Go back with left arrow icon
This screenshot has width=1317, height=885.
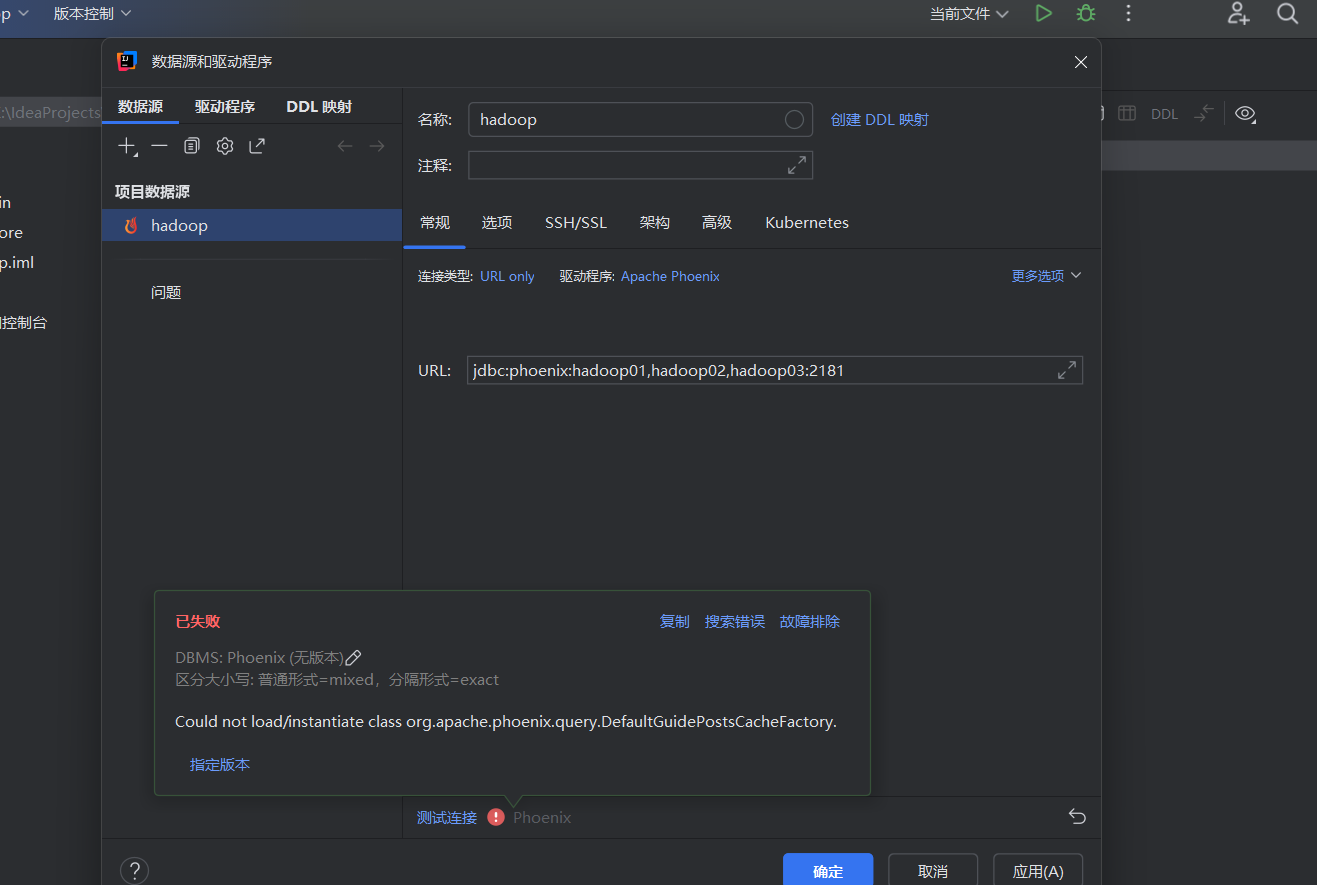pyautogui.click(x=345, y=146)
